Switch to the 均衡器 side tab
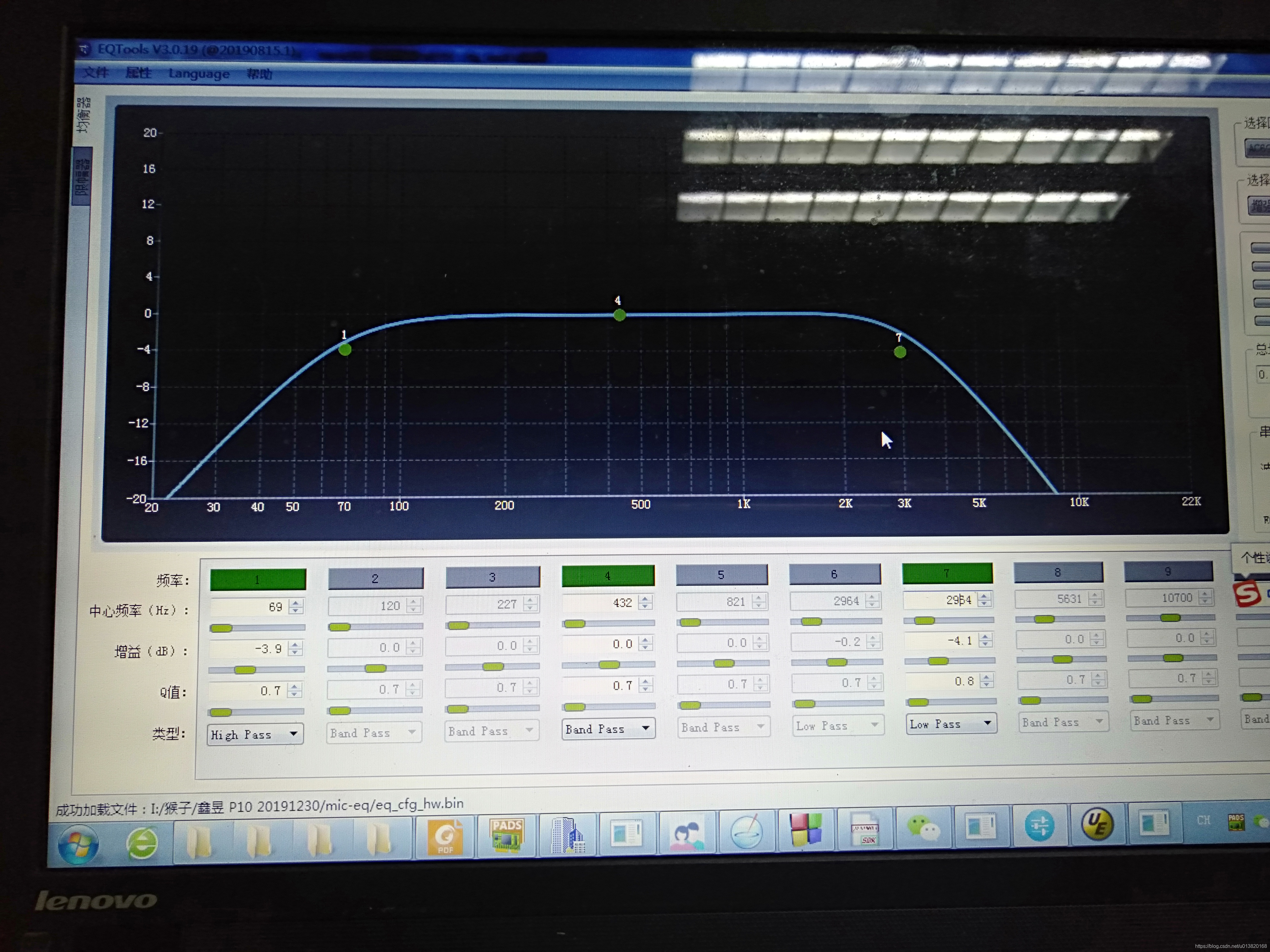The width and height of the screenshot is (1270, 952). click(x=83, y=115)
